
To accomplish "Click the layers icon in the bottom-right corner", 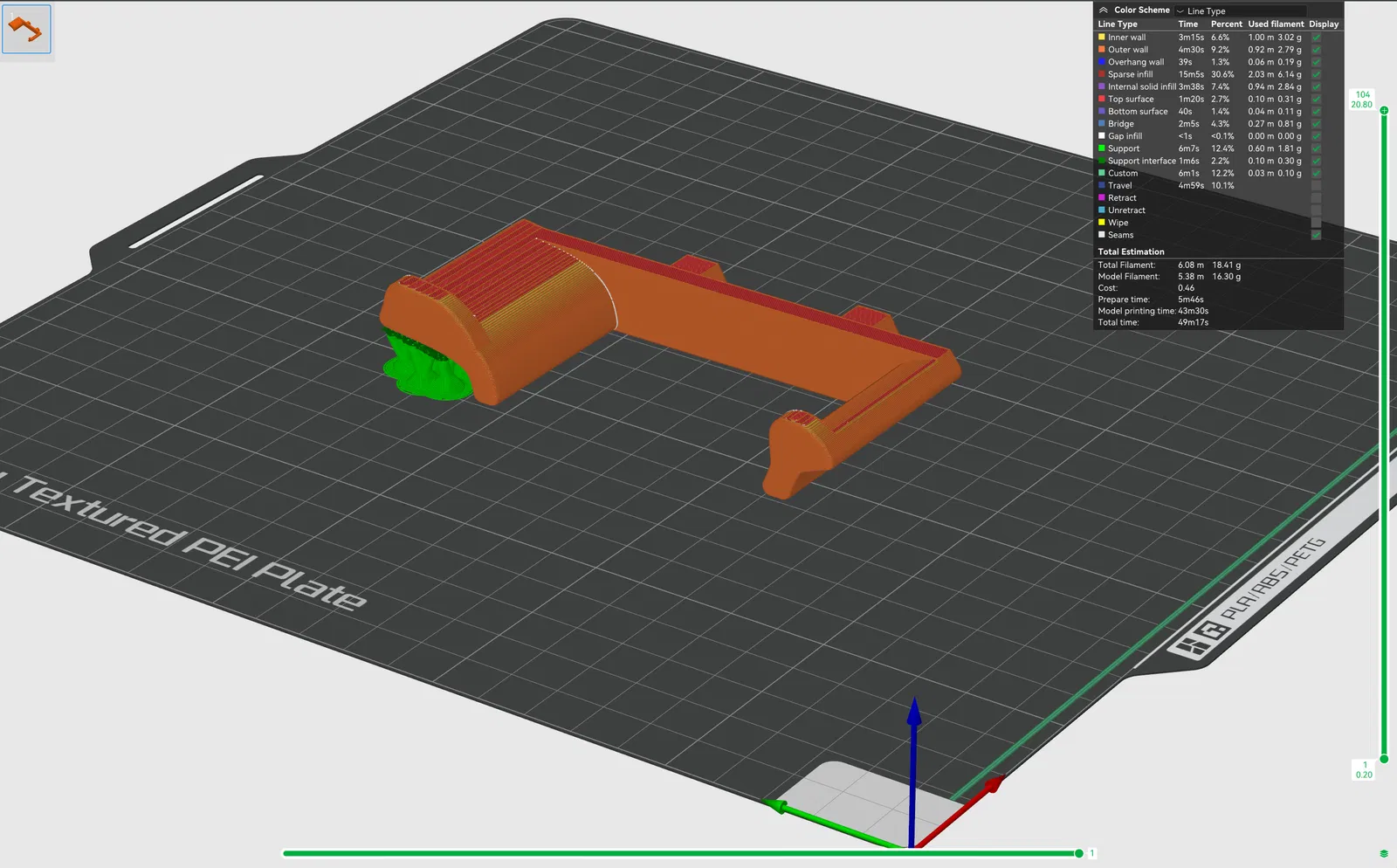I will point(1384,853).
